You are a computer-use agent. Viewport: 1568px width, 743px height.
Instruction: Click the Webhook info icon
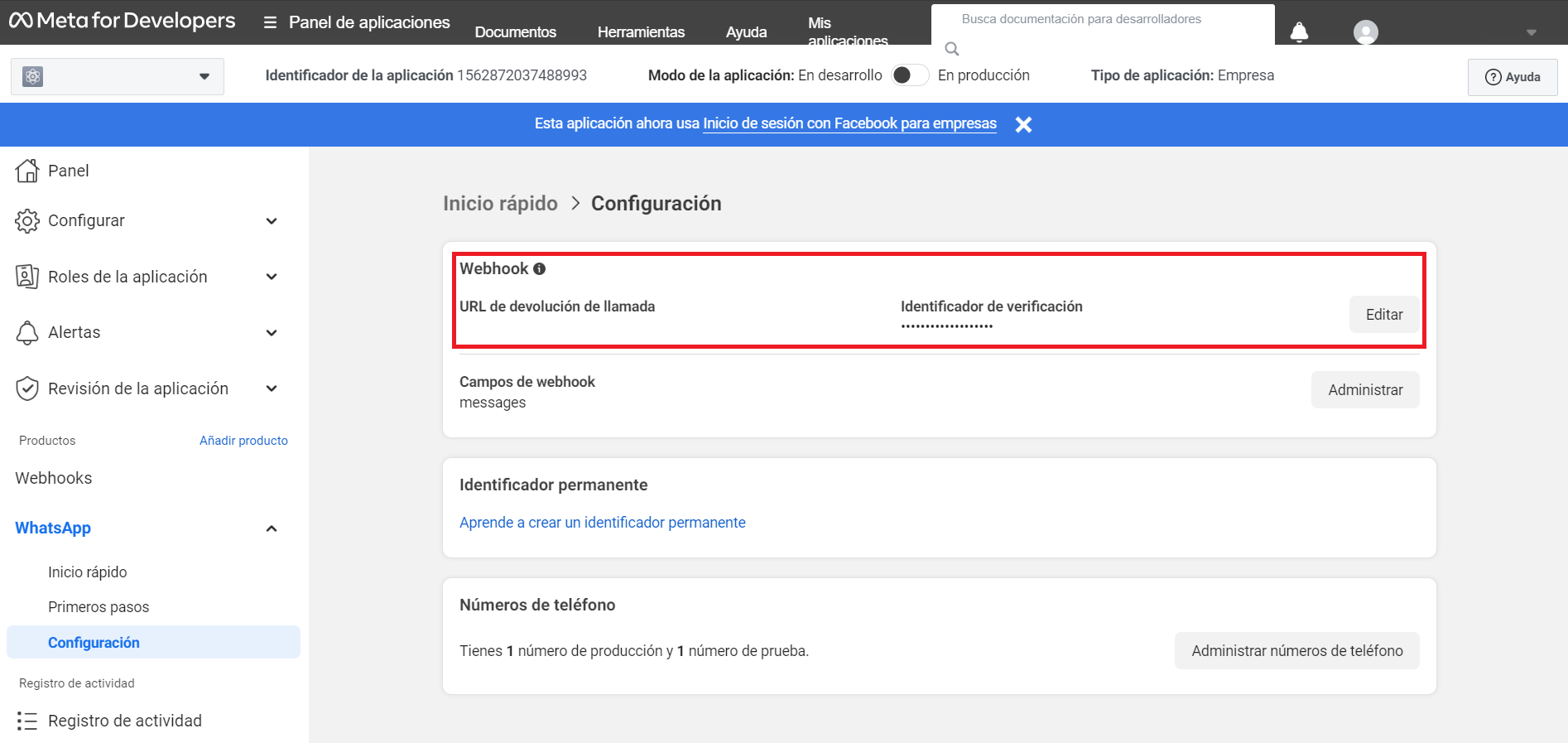pos(540,269)
